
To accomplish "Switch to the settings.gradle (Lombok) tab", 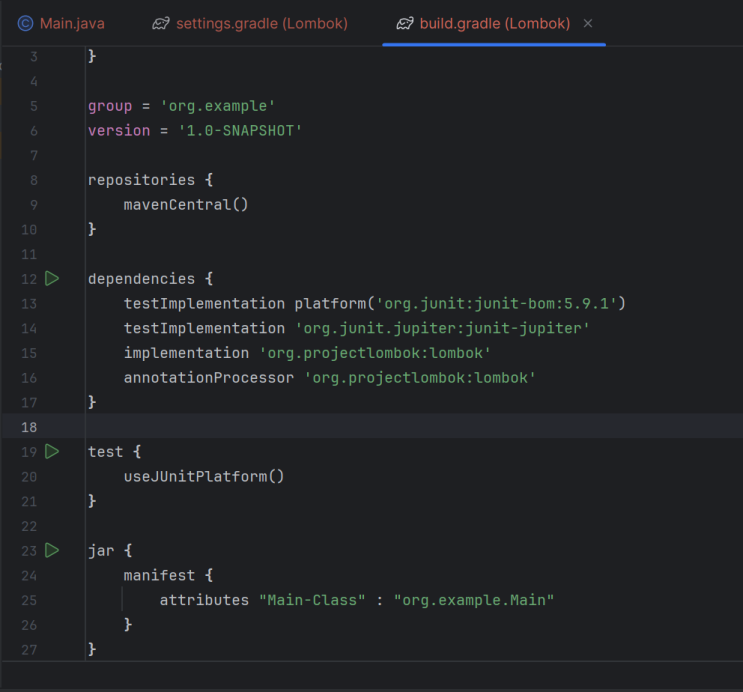I will pos(250,23).
